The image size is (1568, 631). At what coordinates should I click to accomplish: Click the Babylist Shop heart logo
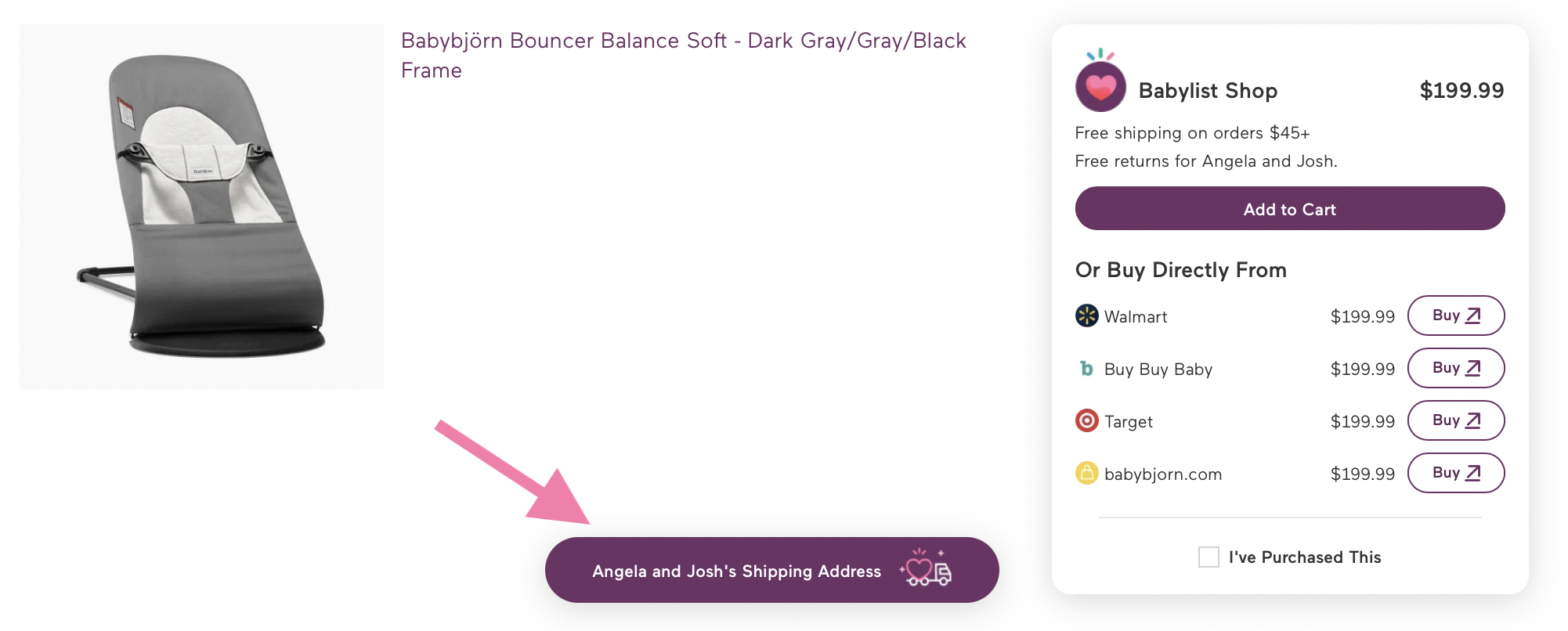1100,86
